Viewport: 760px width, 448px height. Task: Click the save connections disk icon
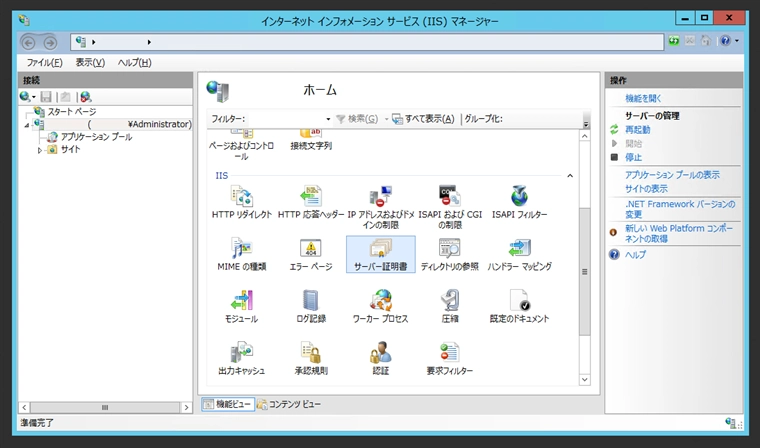[46, 96]
